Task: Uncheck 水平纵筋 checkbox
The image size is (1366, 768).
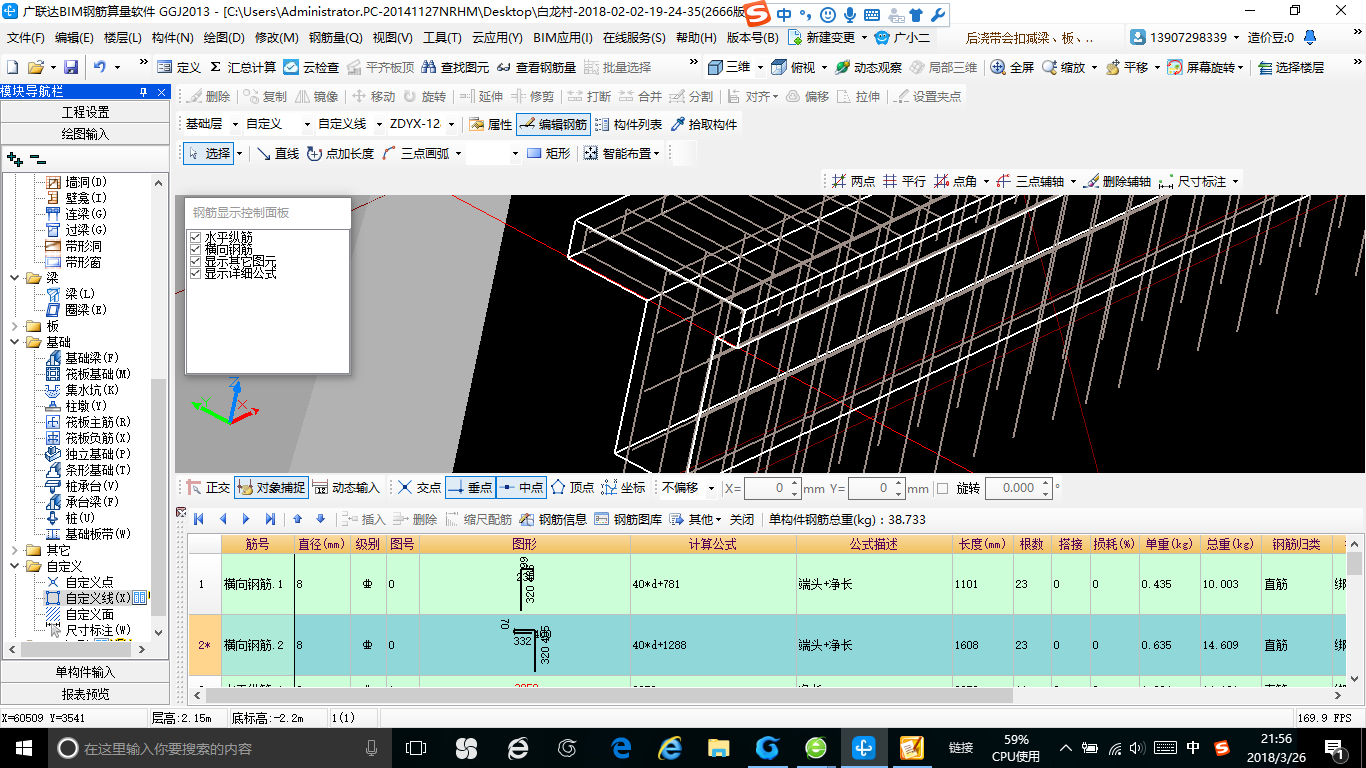Action: point(196,237)
